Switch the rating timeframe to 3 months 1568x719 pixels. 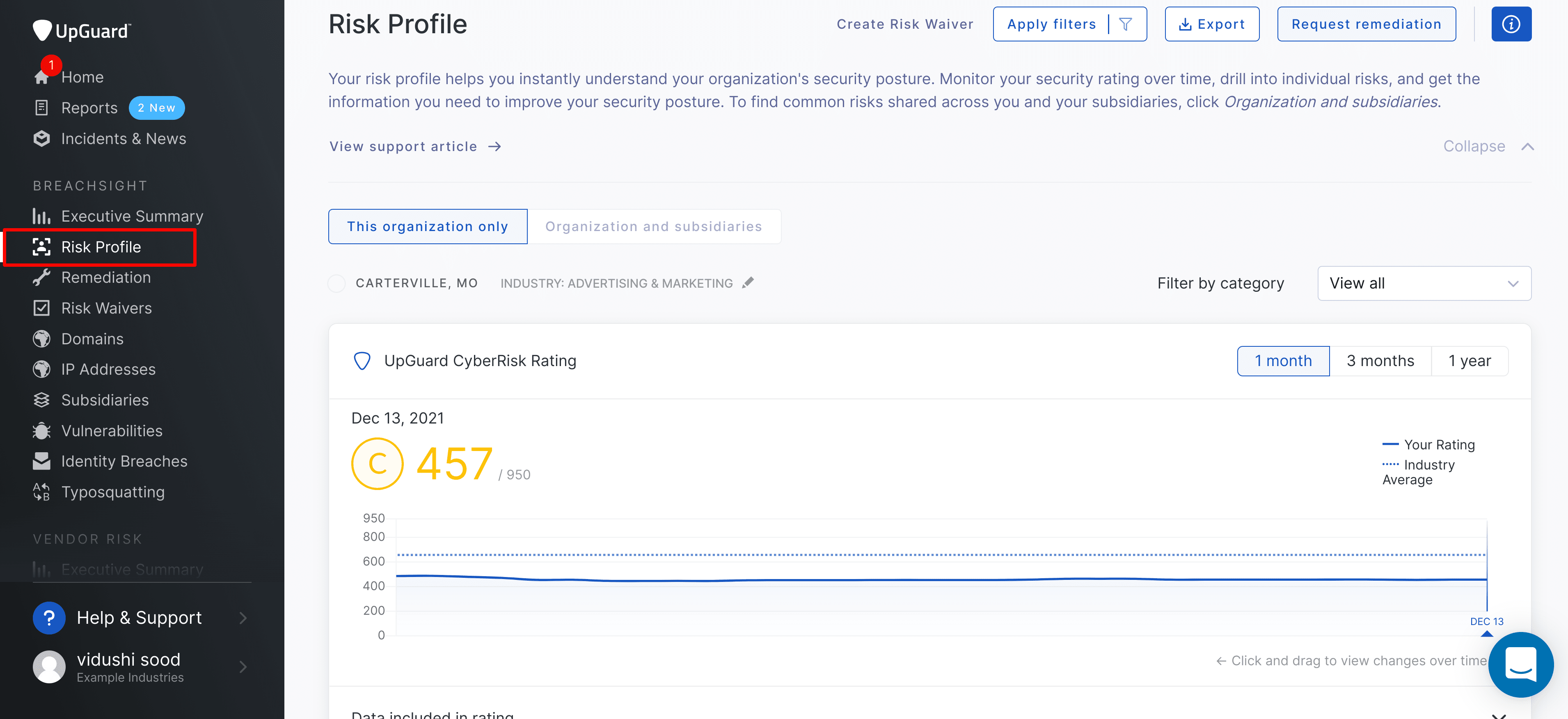coord(1380,360)
